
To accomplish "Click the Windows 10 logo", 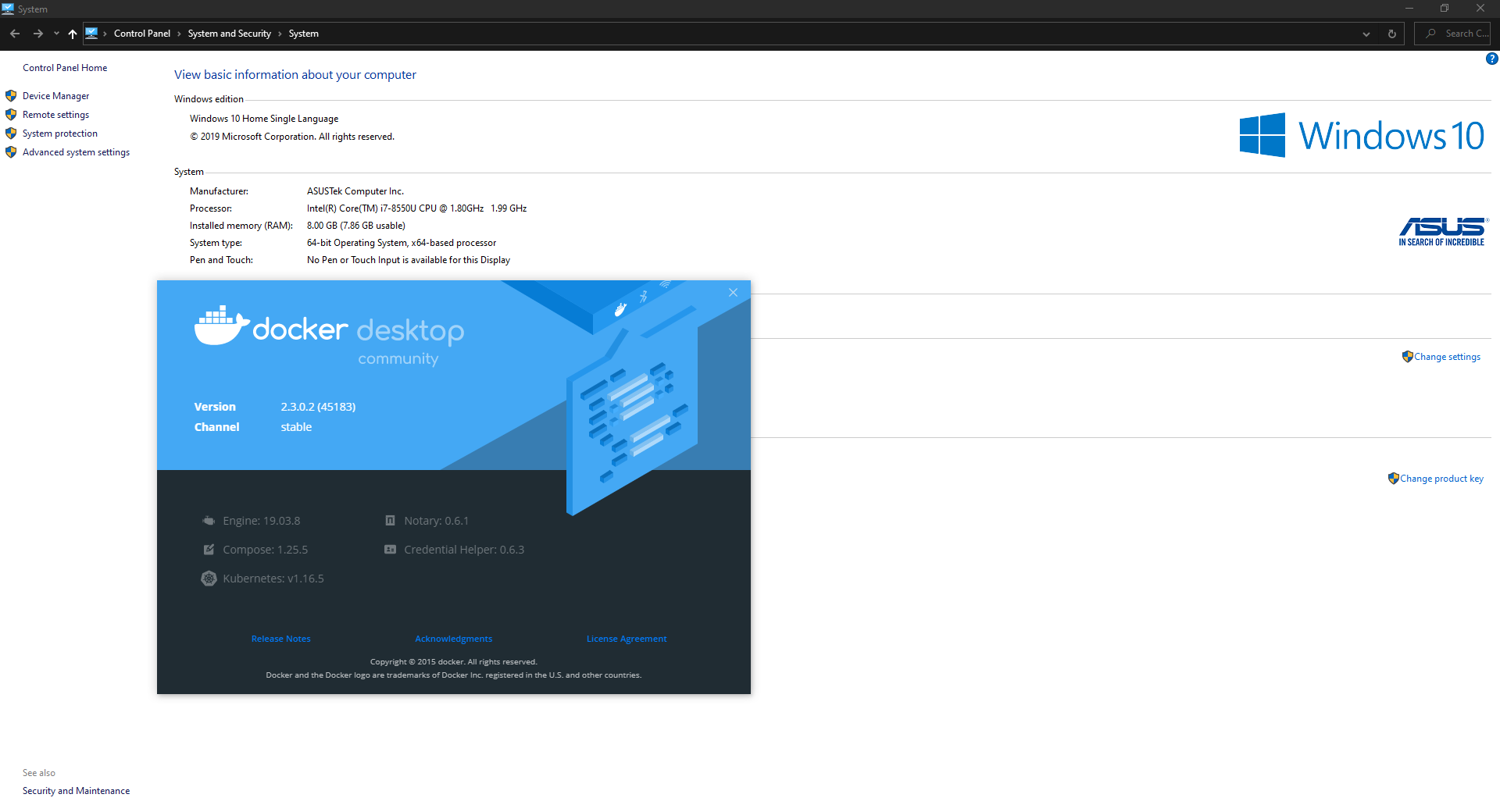I will [1362, 135].
